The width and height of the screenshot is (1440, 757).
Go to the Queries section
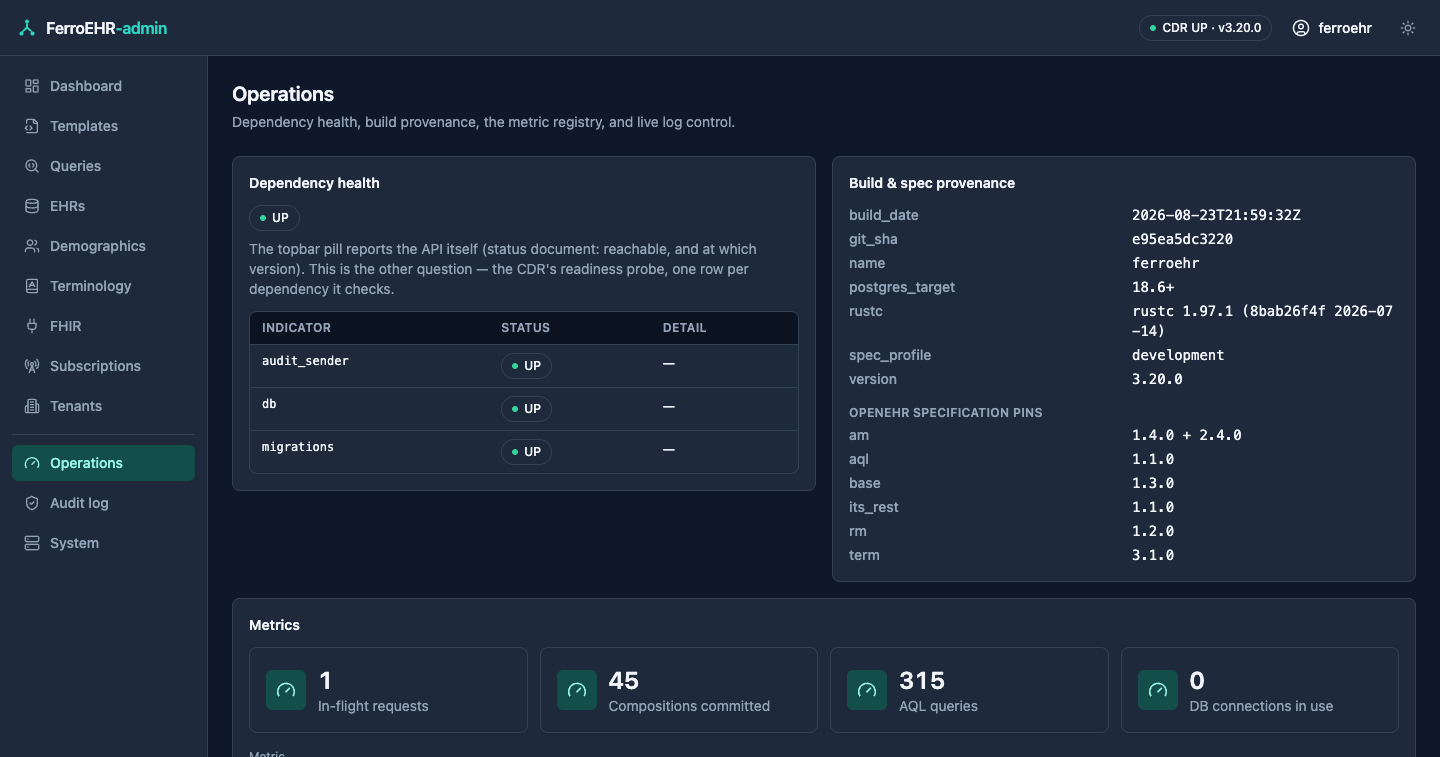[103, 166]
